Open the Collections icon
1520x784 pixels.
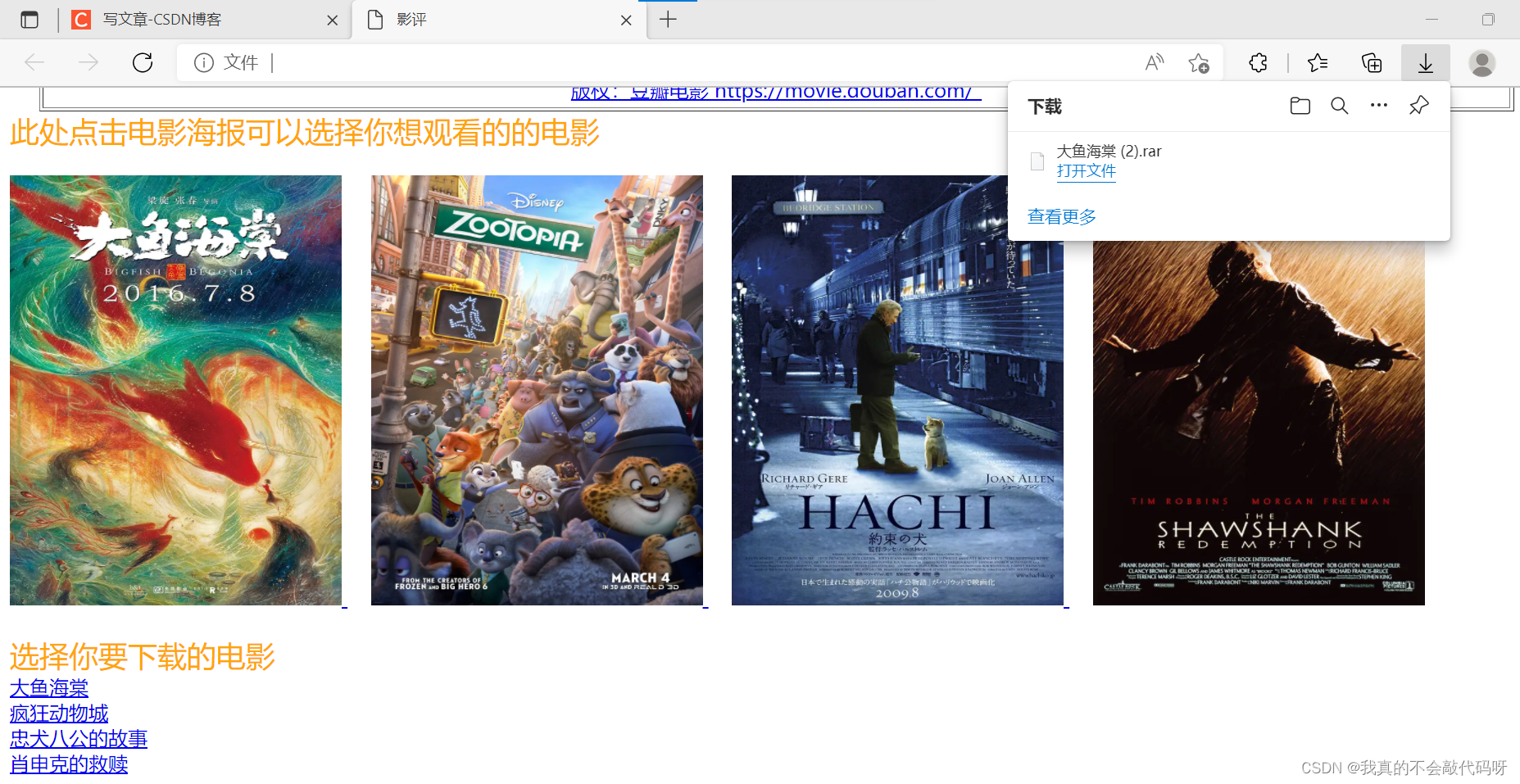pos(1372,62)
